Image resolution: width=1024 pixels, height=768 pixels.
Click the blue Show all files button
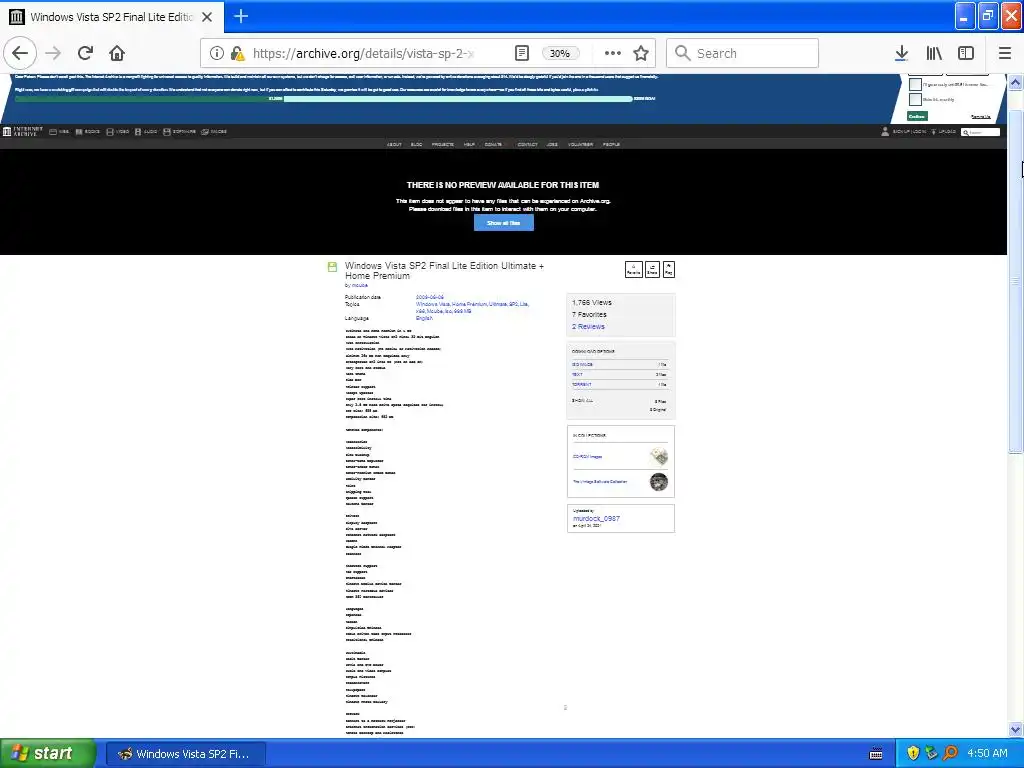click(504, 223)
